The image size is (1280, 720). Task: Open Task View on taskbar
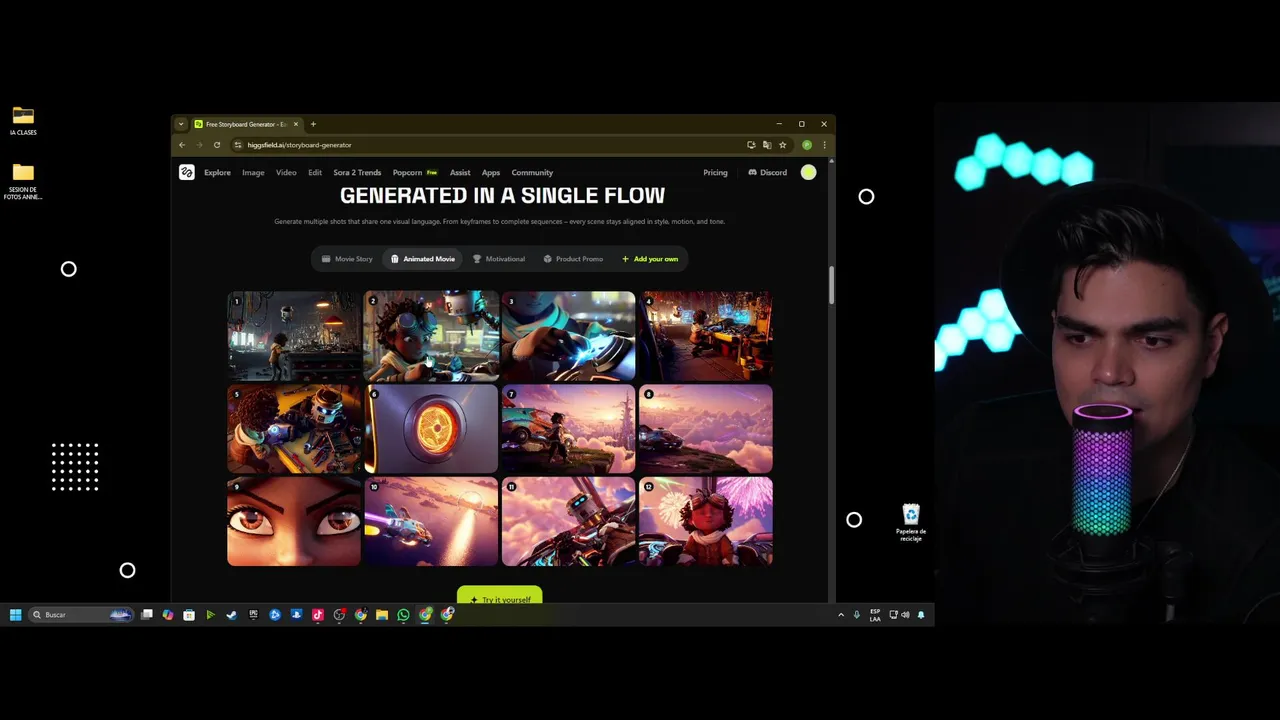point(147,615)
